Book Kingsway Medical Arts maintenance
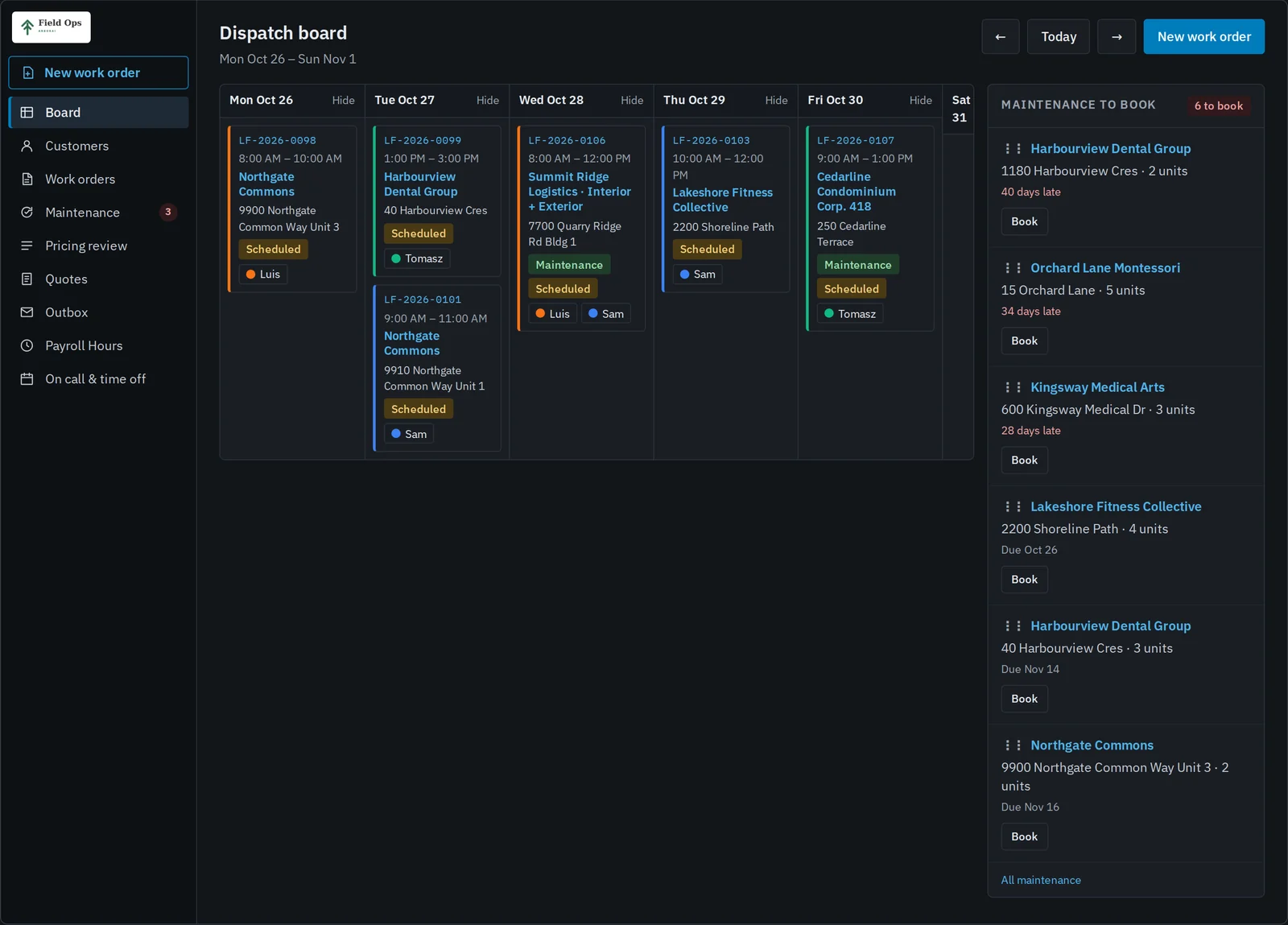 click(1024, 460)
